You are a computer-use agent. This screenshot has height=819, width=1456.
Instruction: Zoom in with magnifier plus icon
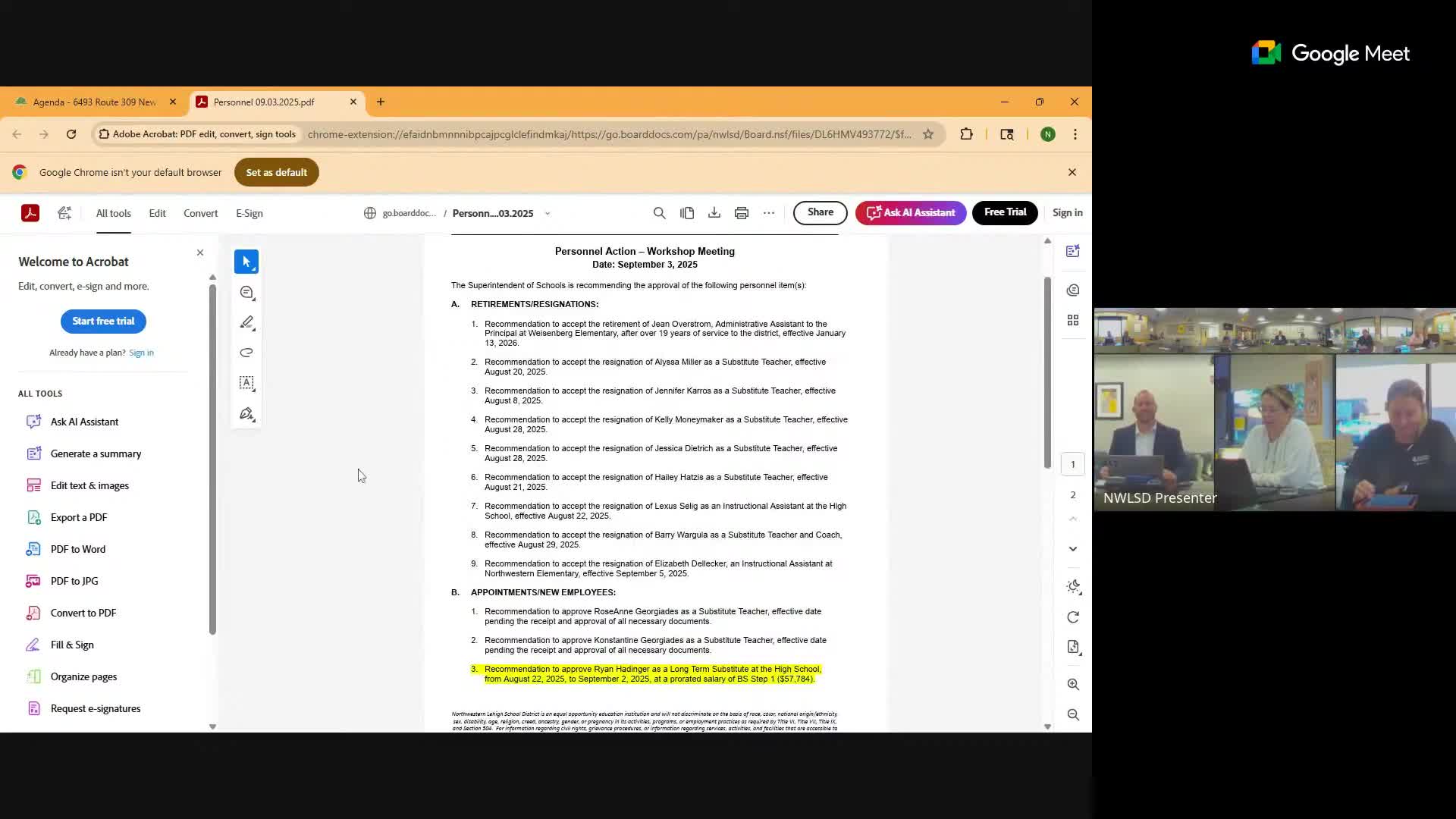(1072, 684)
